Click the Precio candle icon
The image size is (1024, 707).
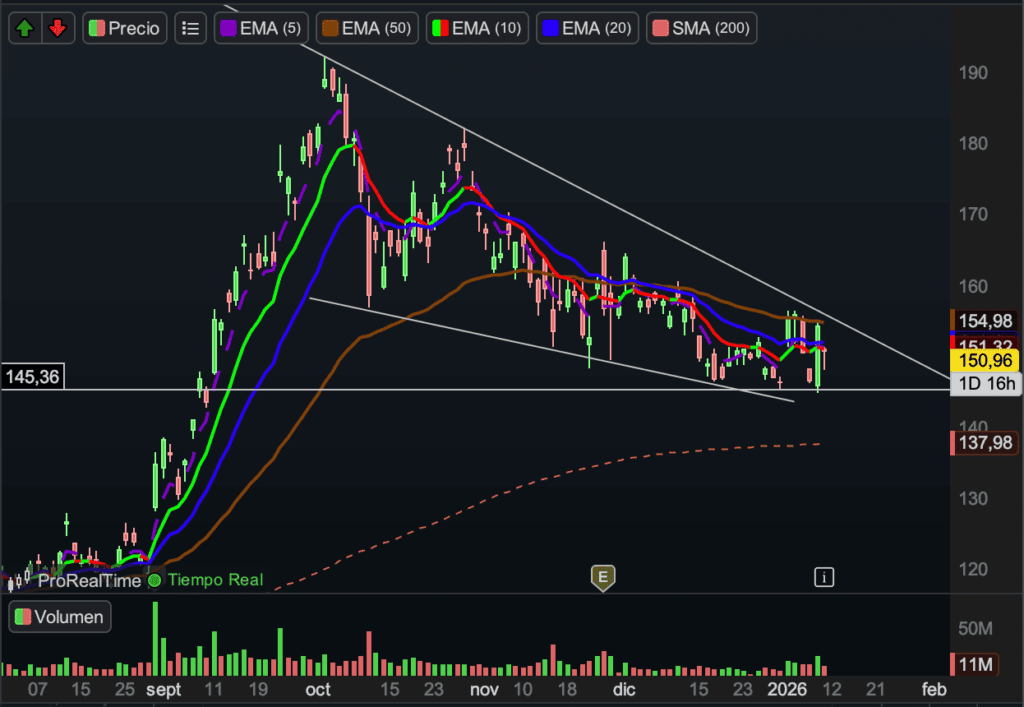click(x=96, y=29)
